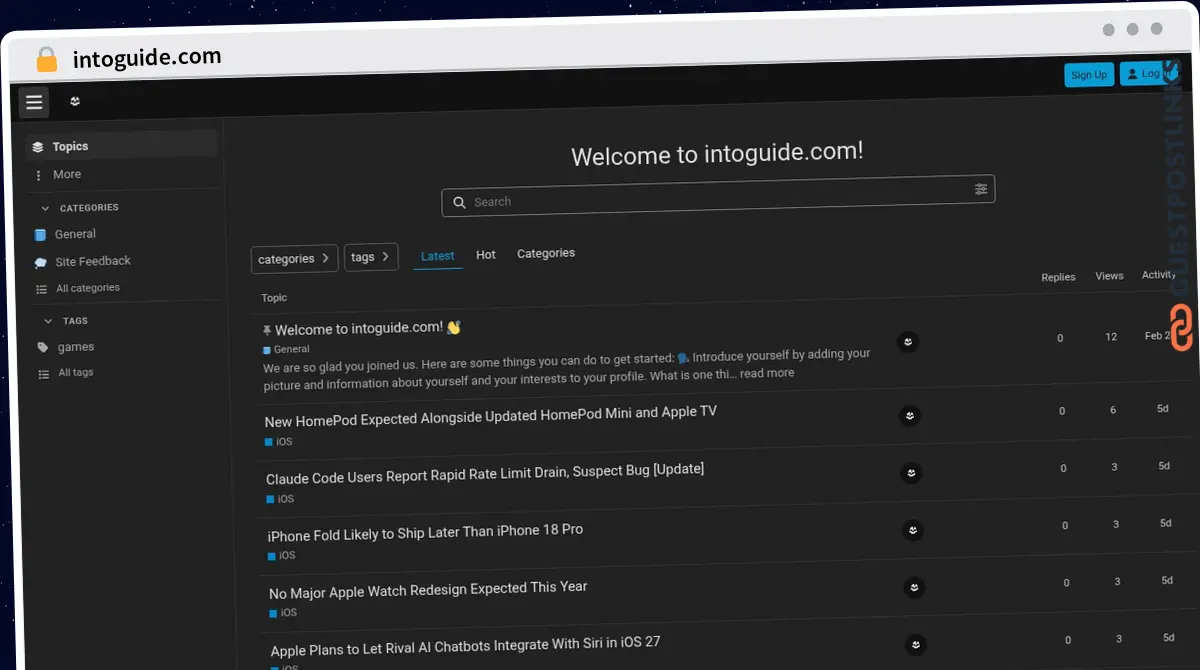Open poster avatar for Claude Code topic

pos(911,472)
